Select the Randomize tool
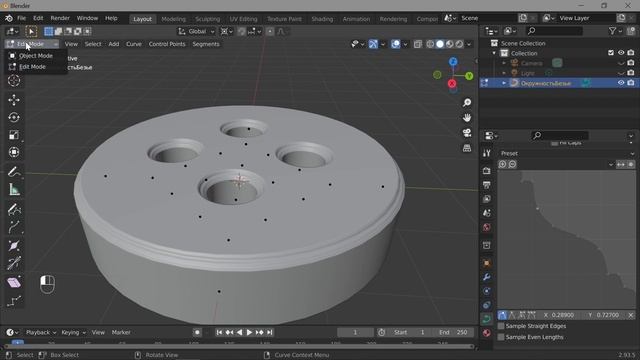 coord(14,301)
